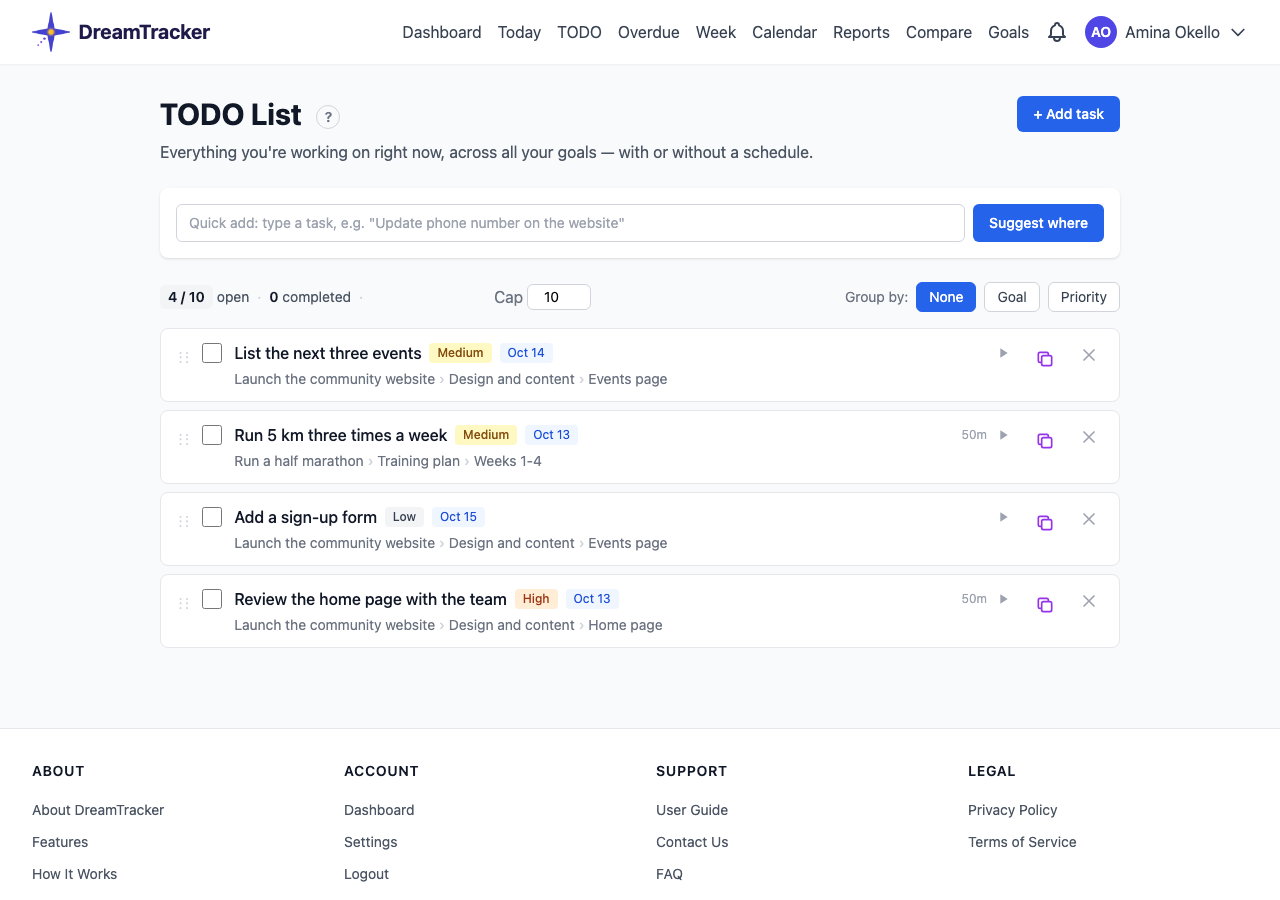Go to Dashboard in top navigation

point(442,32)
